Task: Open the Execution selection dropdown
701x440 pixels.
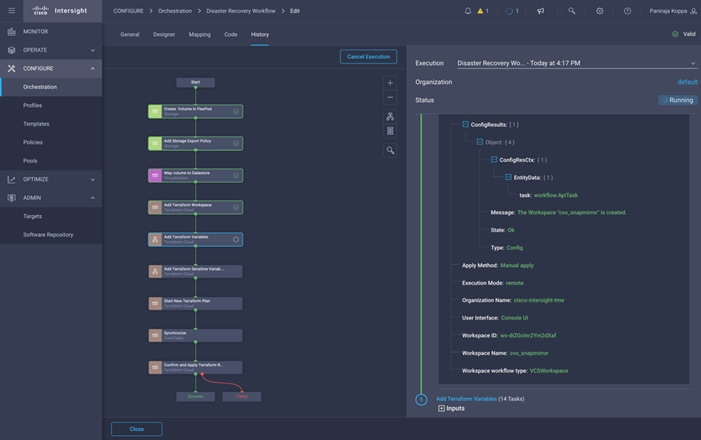Action: (577, 63)
